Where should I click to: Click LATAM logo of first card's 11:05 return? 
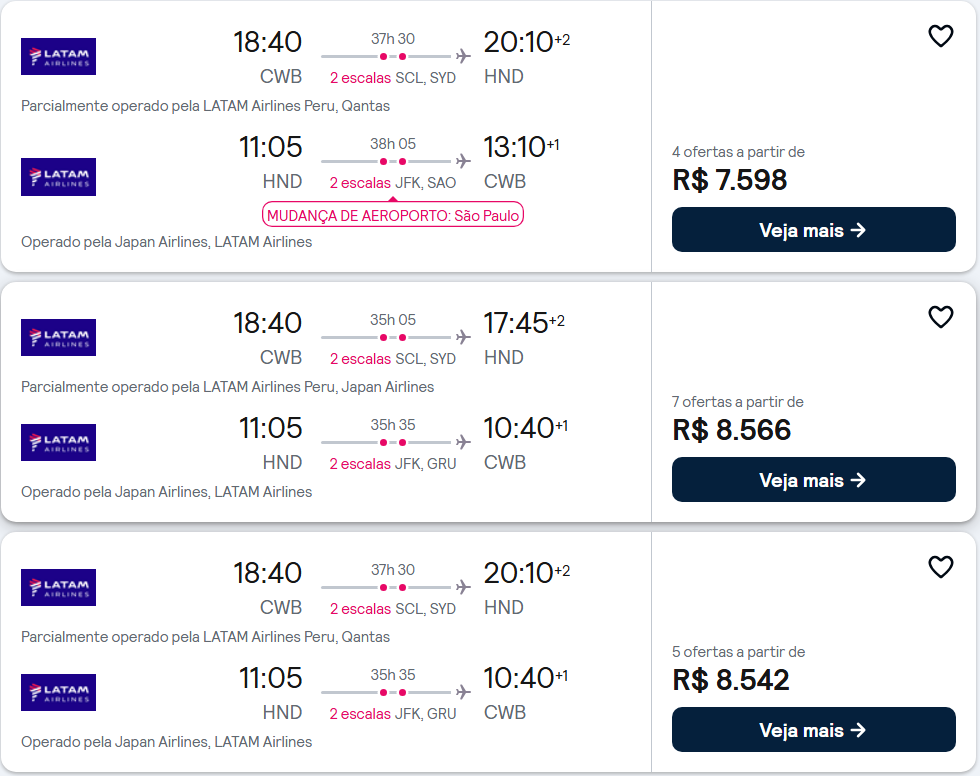pyautogui.click(x=59, y=177)
